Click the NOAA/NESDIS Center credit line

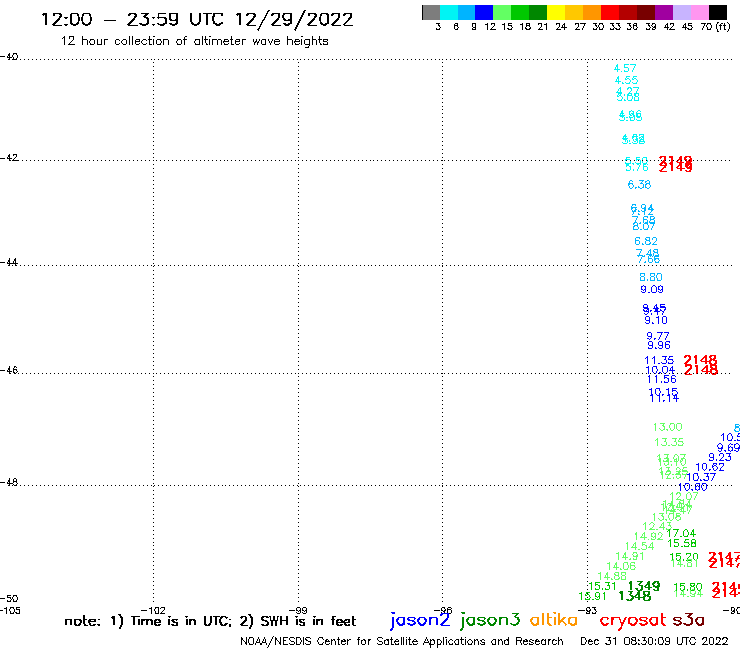point(402,641)
